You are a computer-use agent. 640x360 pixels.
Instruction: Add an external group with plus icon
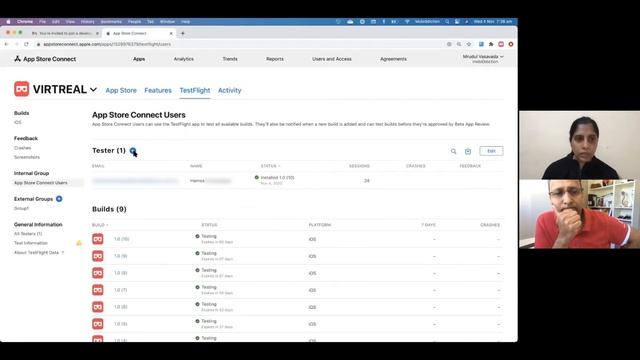59,199
